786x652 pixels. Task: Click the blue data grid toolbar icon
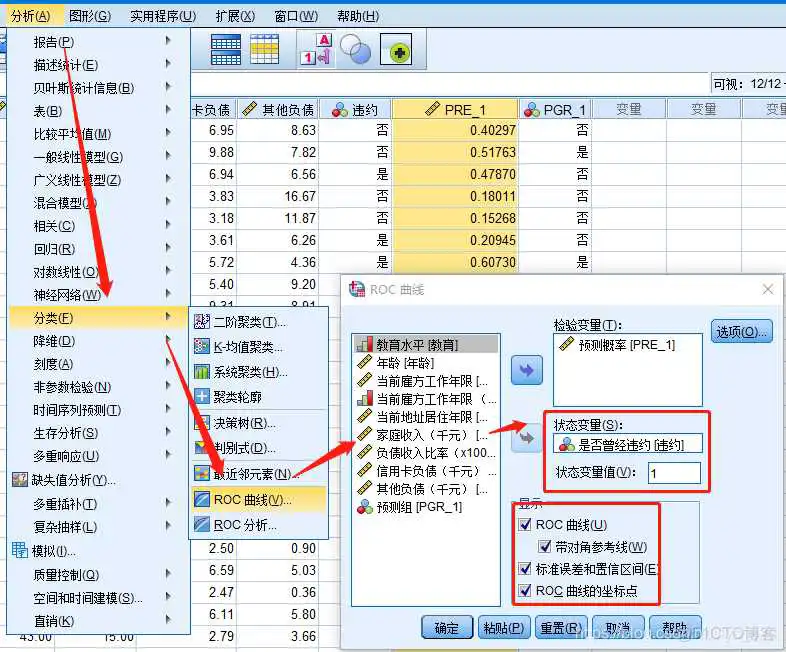[226, 49]
